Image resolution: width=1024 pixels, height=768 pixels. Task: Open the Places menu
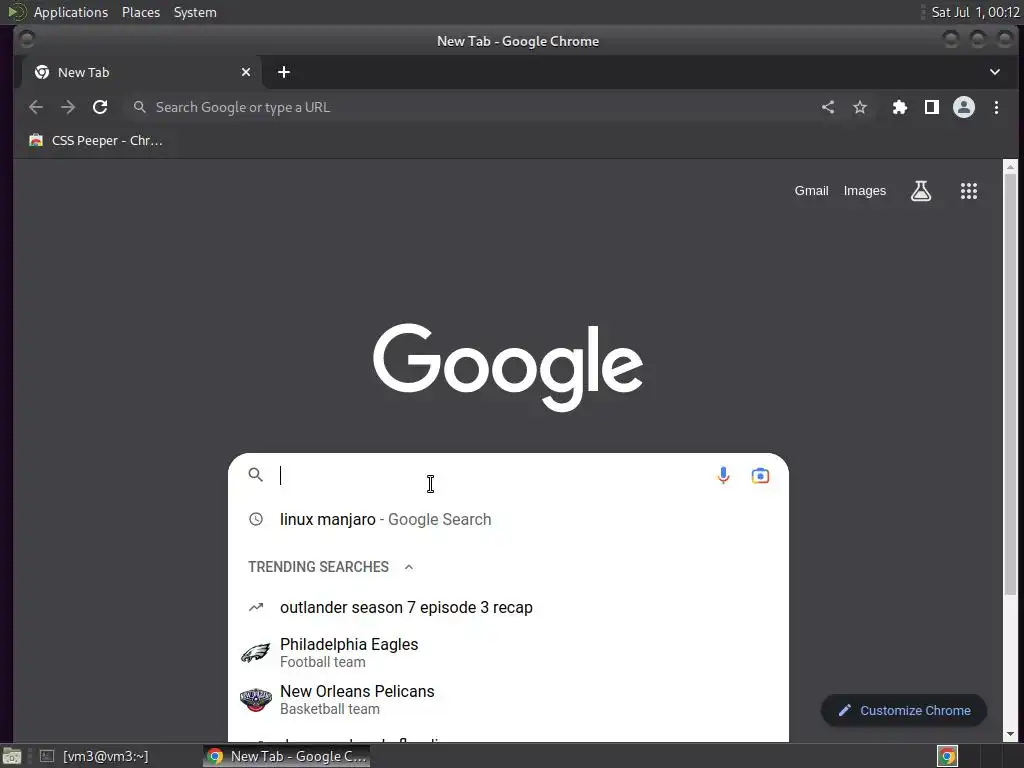click(x=140, y=12)
